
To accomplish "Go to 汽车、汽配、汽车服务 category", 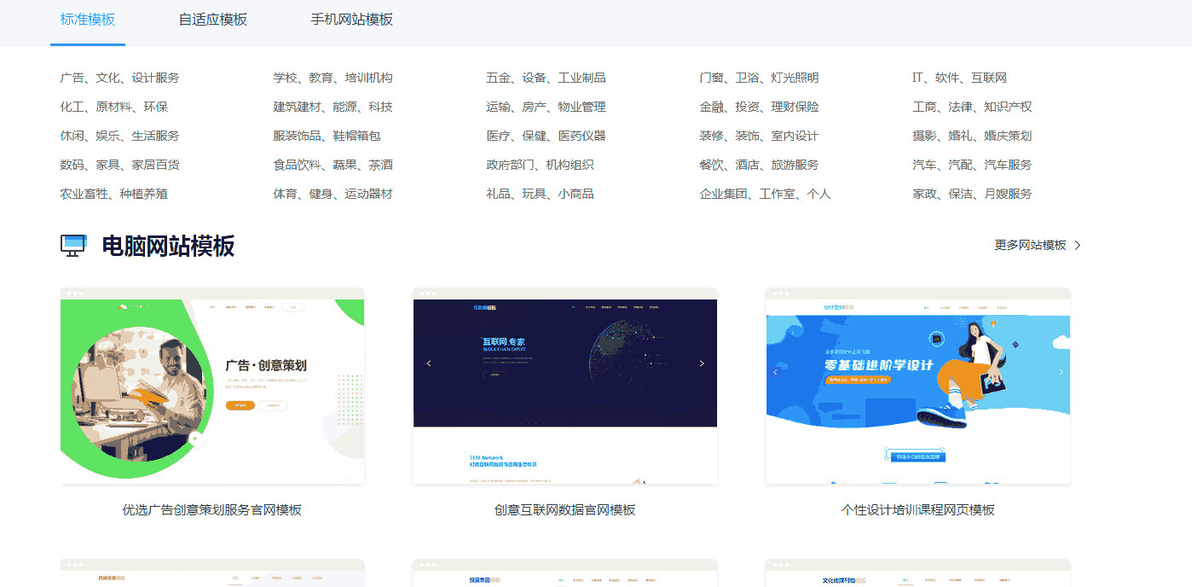I will (x=972, y=164).
